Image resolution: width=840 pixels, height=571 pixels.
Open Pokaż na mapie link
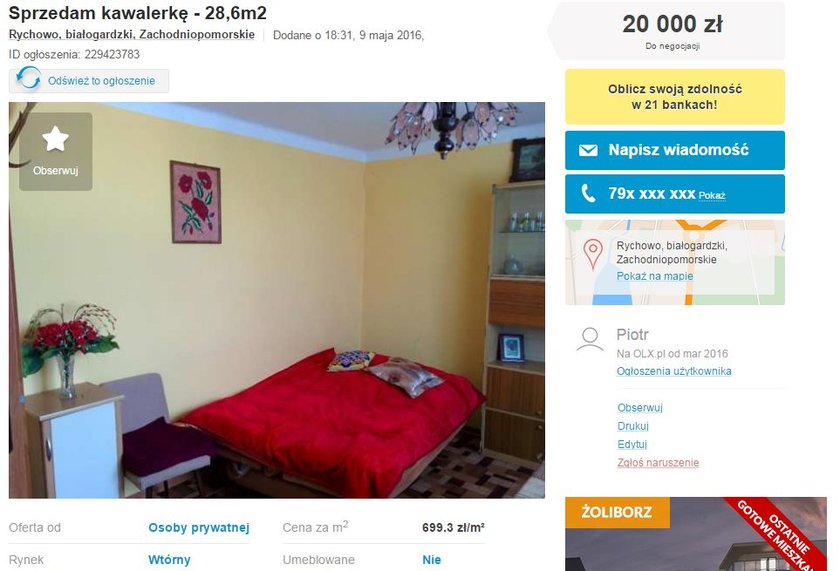[x=655, y=276]
